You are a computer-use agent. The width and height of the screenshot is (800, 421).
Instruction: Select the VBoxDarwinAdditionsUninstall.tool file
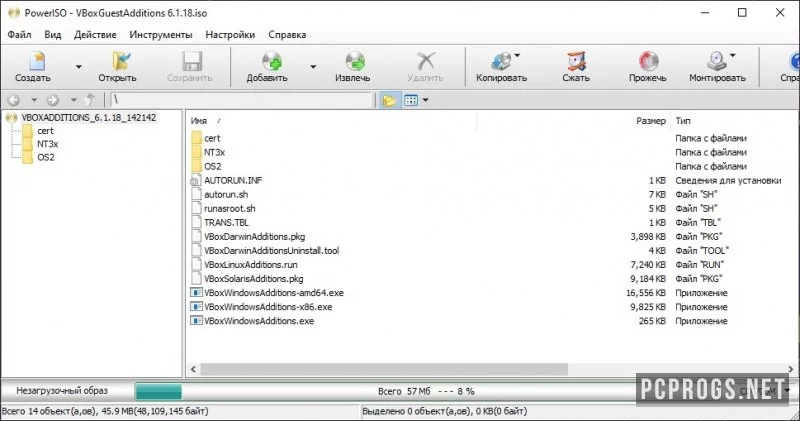(x=271, y=251)
